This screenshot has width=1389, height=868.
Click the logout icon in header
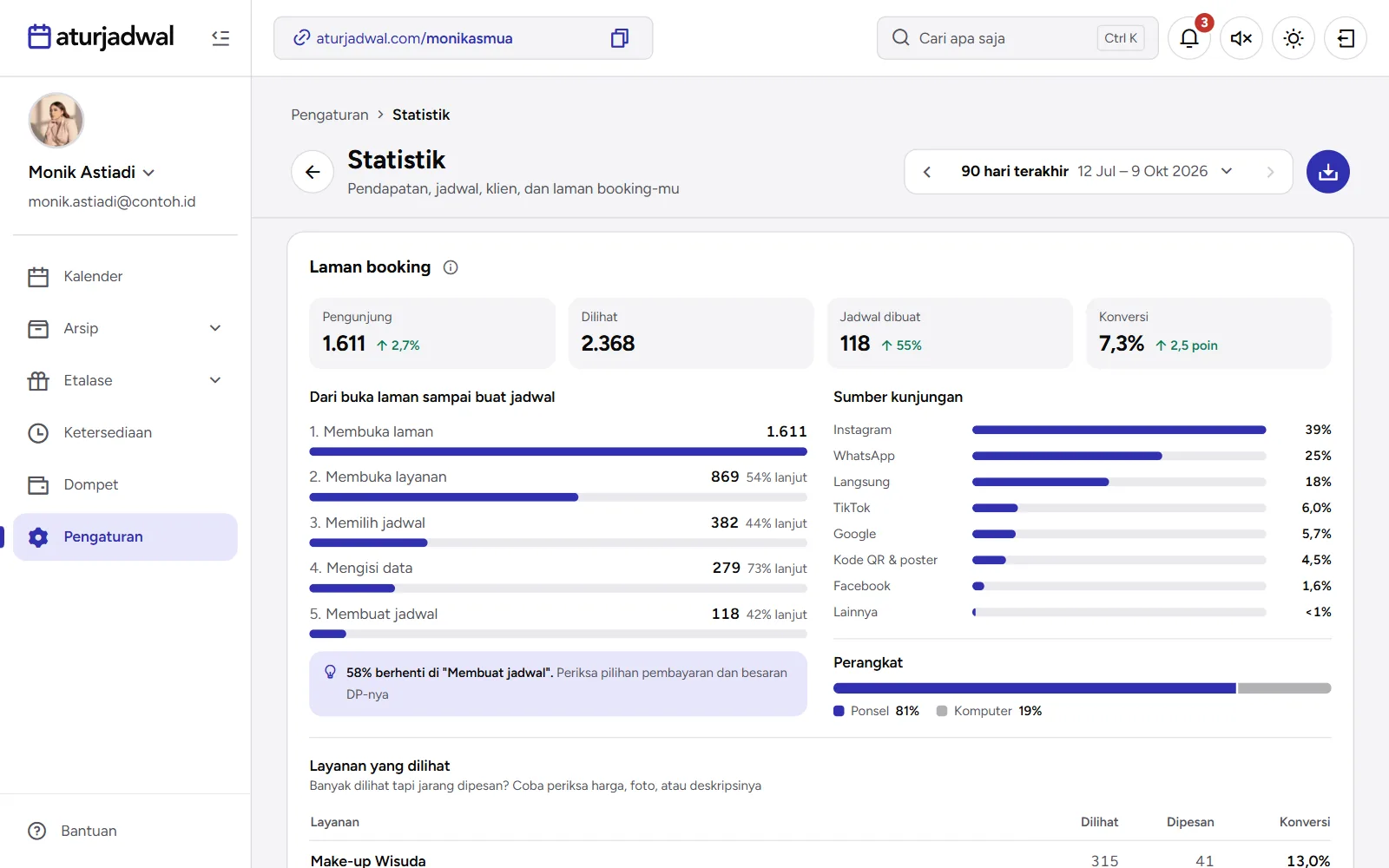click(1346, 38)
